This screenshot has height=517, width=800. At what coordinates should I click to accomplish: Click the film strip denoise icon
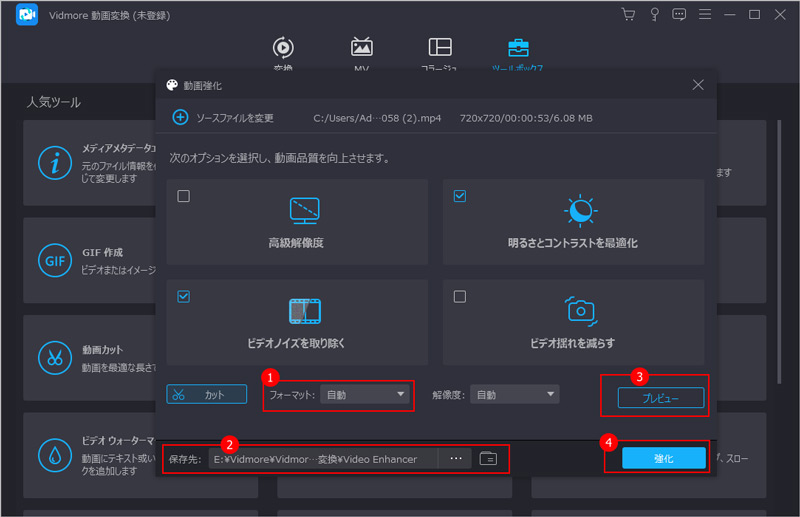click(305, 311)
